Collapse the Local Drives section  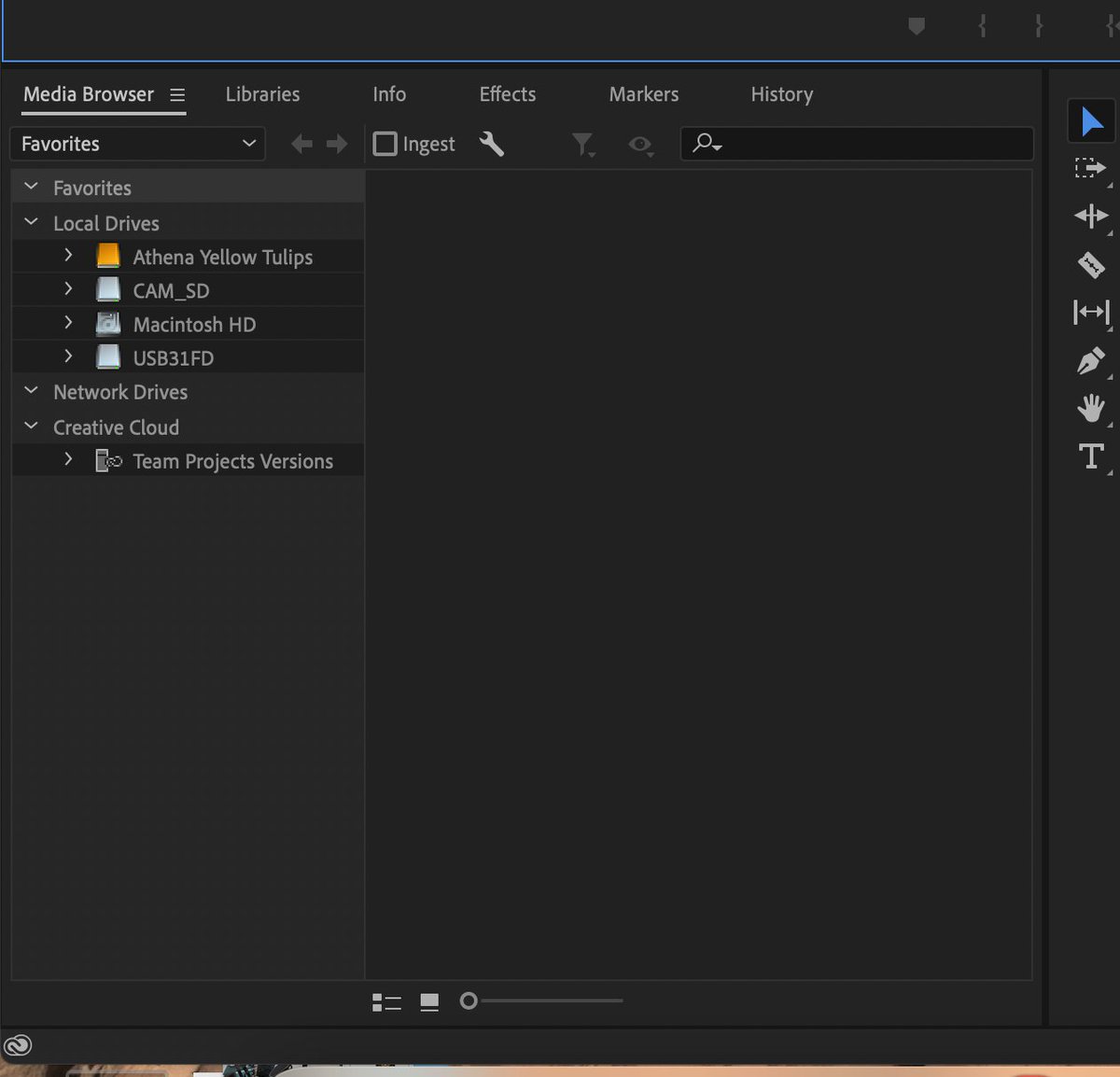pyautogui.click(x=31, y=222)
